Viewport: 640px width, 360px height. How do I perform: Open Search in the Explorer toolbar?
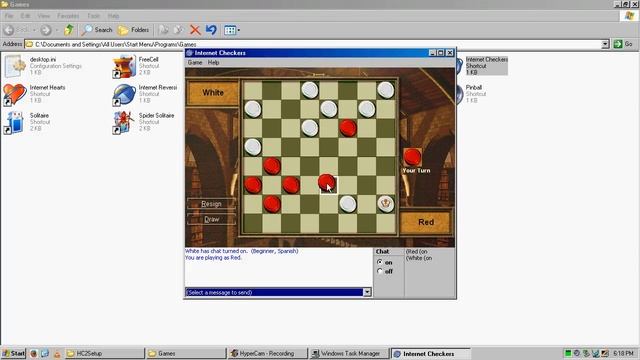click(96, 30)
